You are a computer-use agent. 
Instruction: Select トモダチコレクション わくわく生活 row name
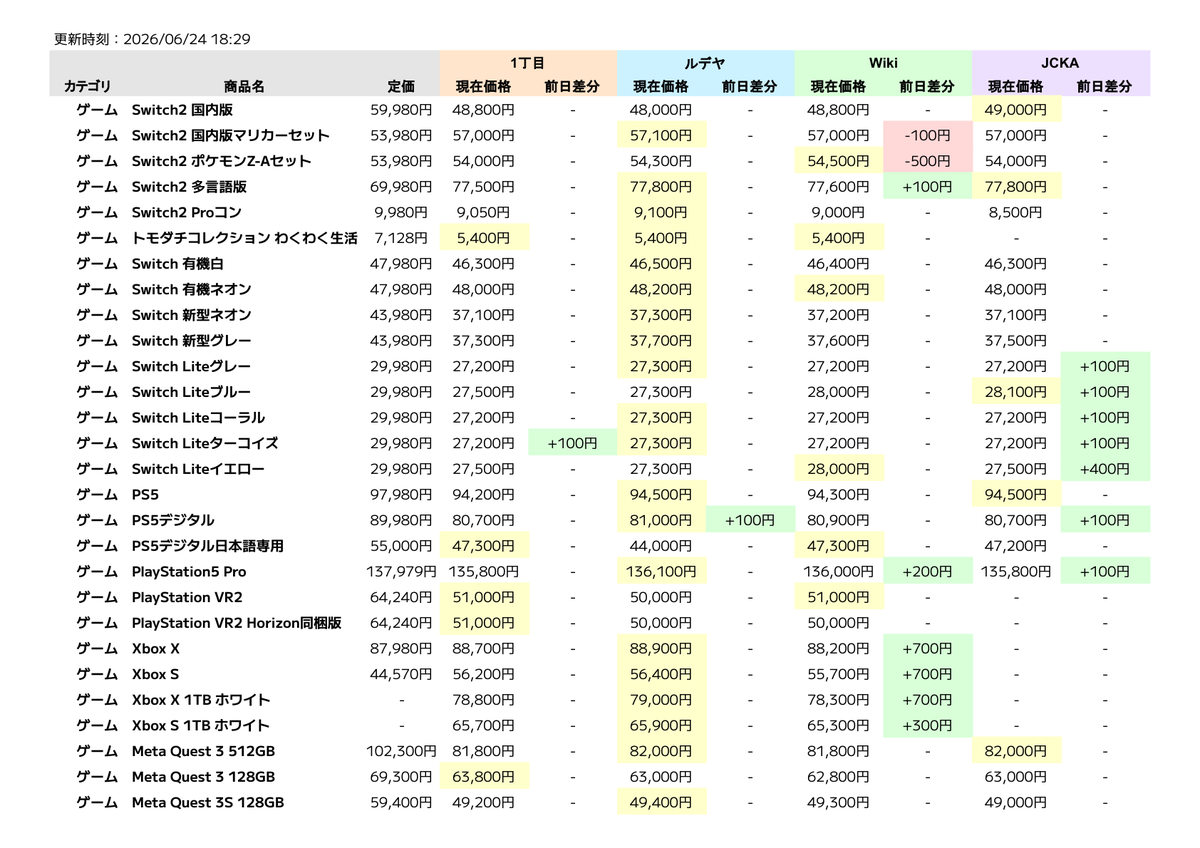point(244,238)
